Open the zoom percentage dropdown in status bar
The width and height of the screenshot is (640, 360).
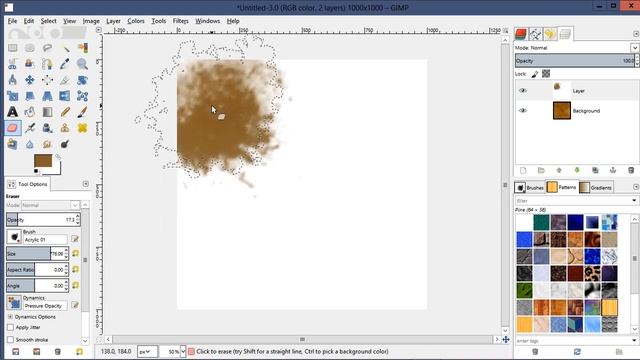coord(183,351)
